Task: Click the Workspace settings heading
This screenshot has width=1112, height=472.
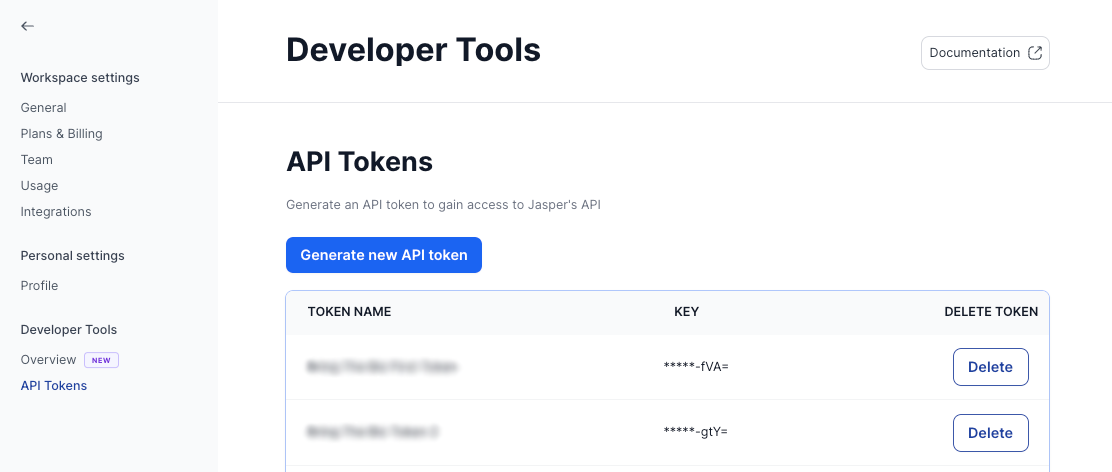Action: [80, 77]
